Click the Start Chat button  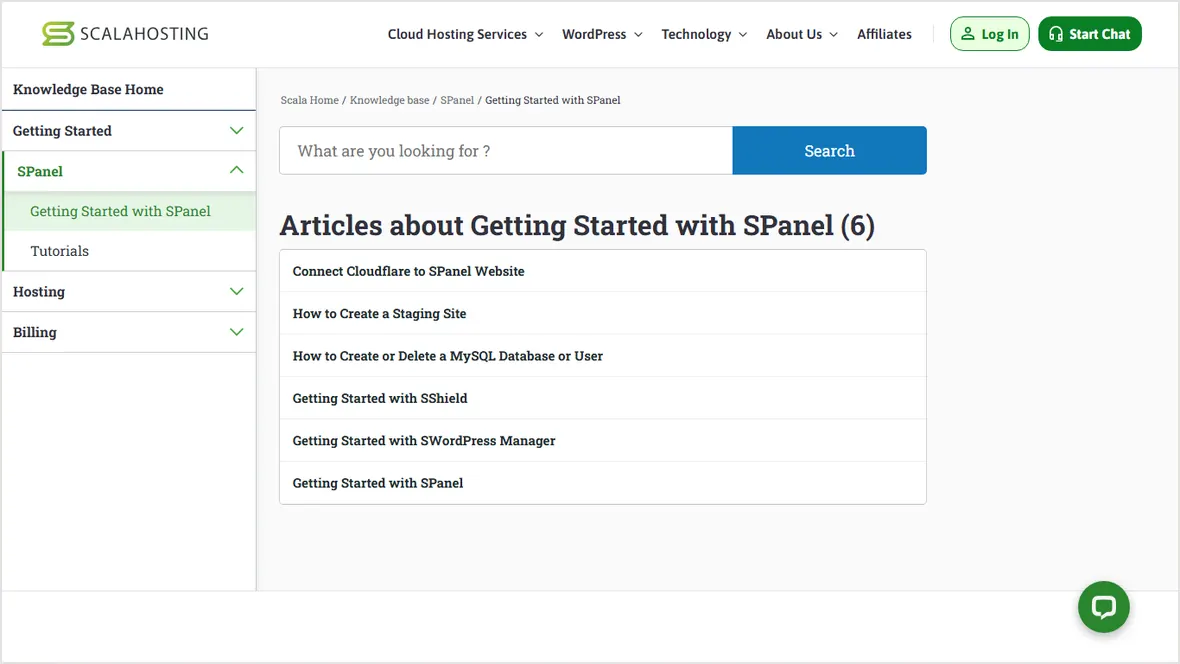pos(1090,34)
